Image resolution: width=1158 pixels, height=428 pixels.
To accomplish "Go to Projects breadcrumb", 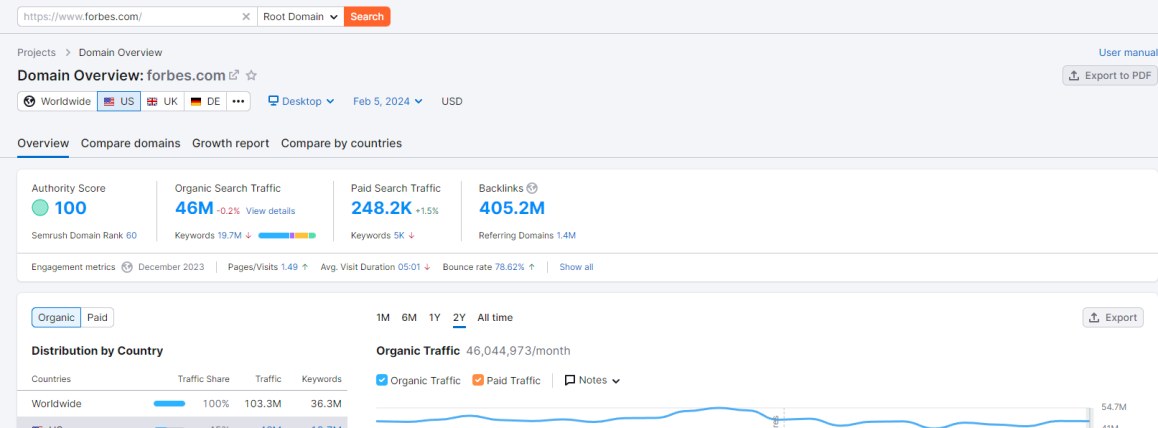I will [x=36, y=52].
